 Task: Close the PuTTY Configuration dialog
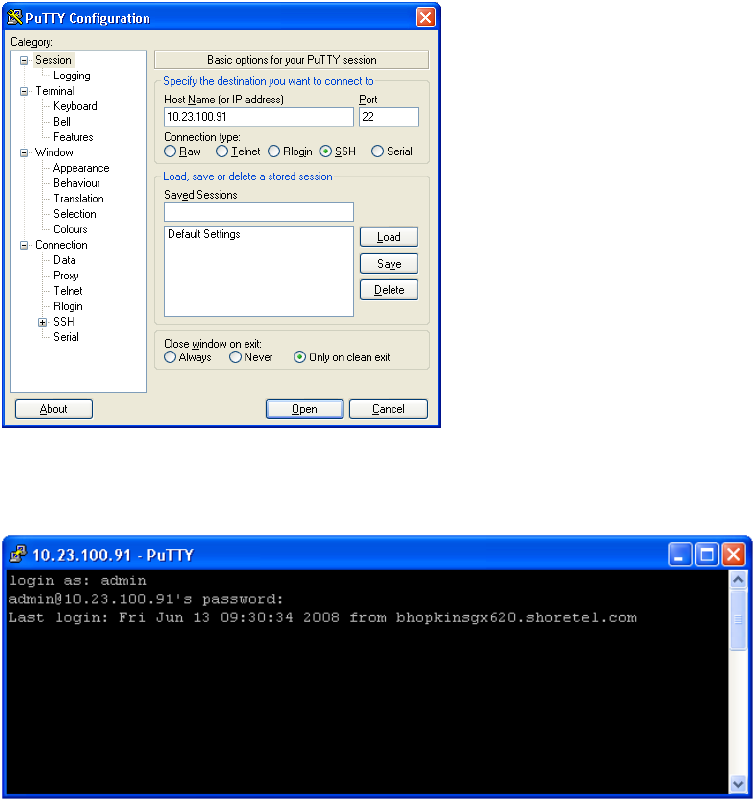click(426, 17)
